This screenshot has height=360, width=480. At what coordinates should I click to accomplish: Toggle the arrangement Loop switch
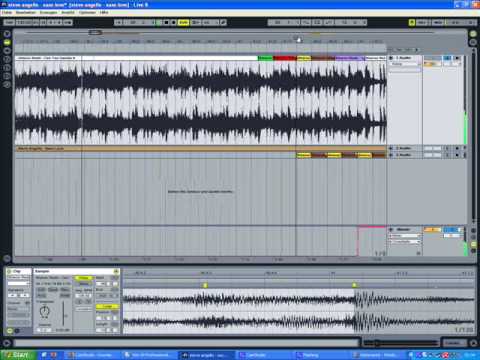click(x=317, y=22)
